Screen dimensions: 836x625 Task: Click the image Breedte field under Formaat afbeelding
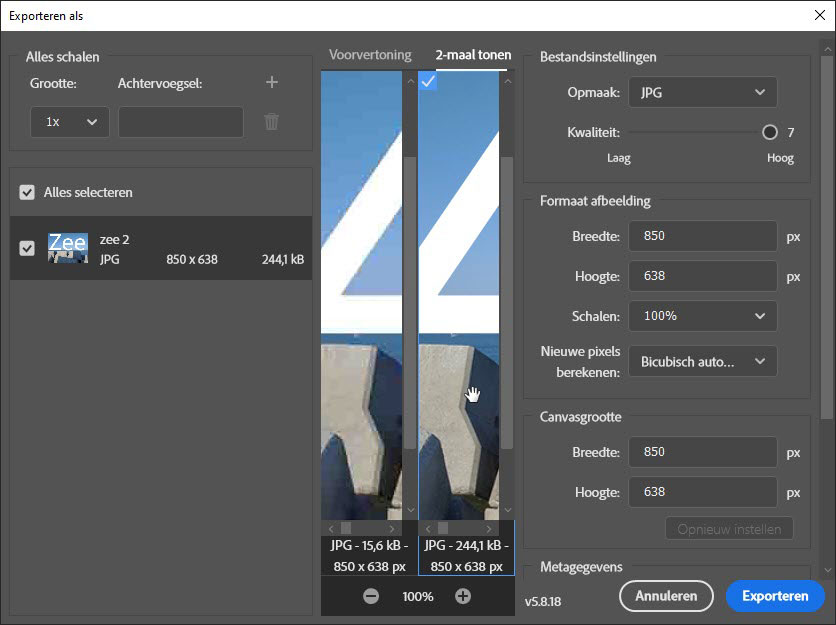point(703,236)
